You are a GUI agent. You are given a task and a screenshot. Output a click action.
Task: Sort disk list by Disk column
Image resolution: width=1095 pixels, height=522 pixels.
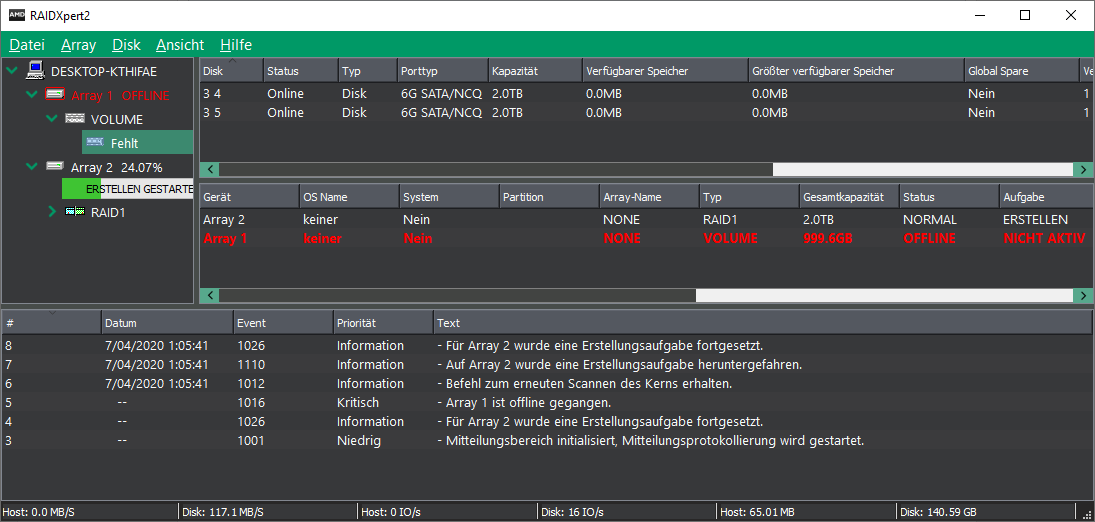pyautogui.click(x=232, y=71)
